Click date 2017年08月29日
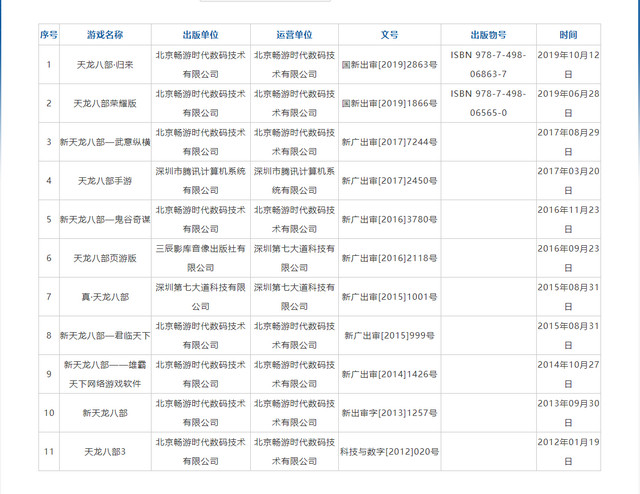The width and height of the screenshot is (640, 494). click(x=568, y=142)
